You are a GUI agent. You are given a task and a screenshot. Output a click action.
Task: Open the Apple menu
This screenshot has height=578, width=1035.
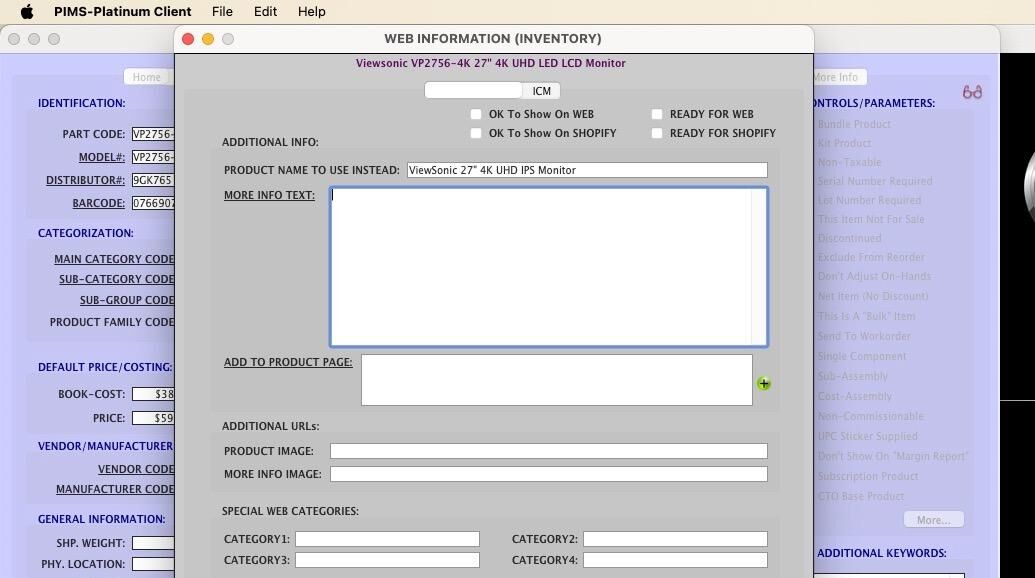pos(27,11)
